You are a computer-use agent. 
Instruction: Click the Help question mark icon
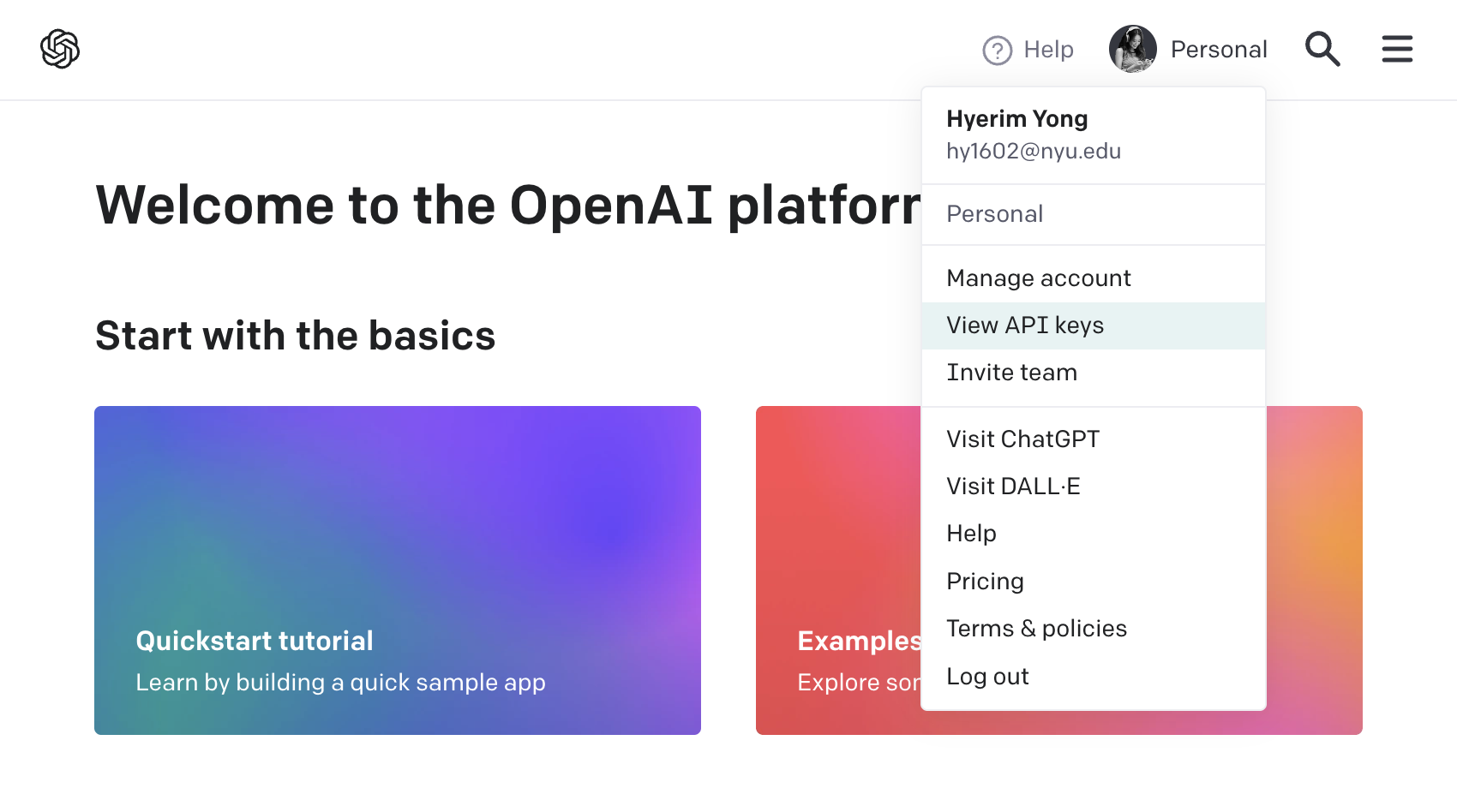pos(997,51)
